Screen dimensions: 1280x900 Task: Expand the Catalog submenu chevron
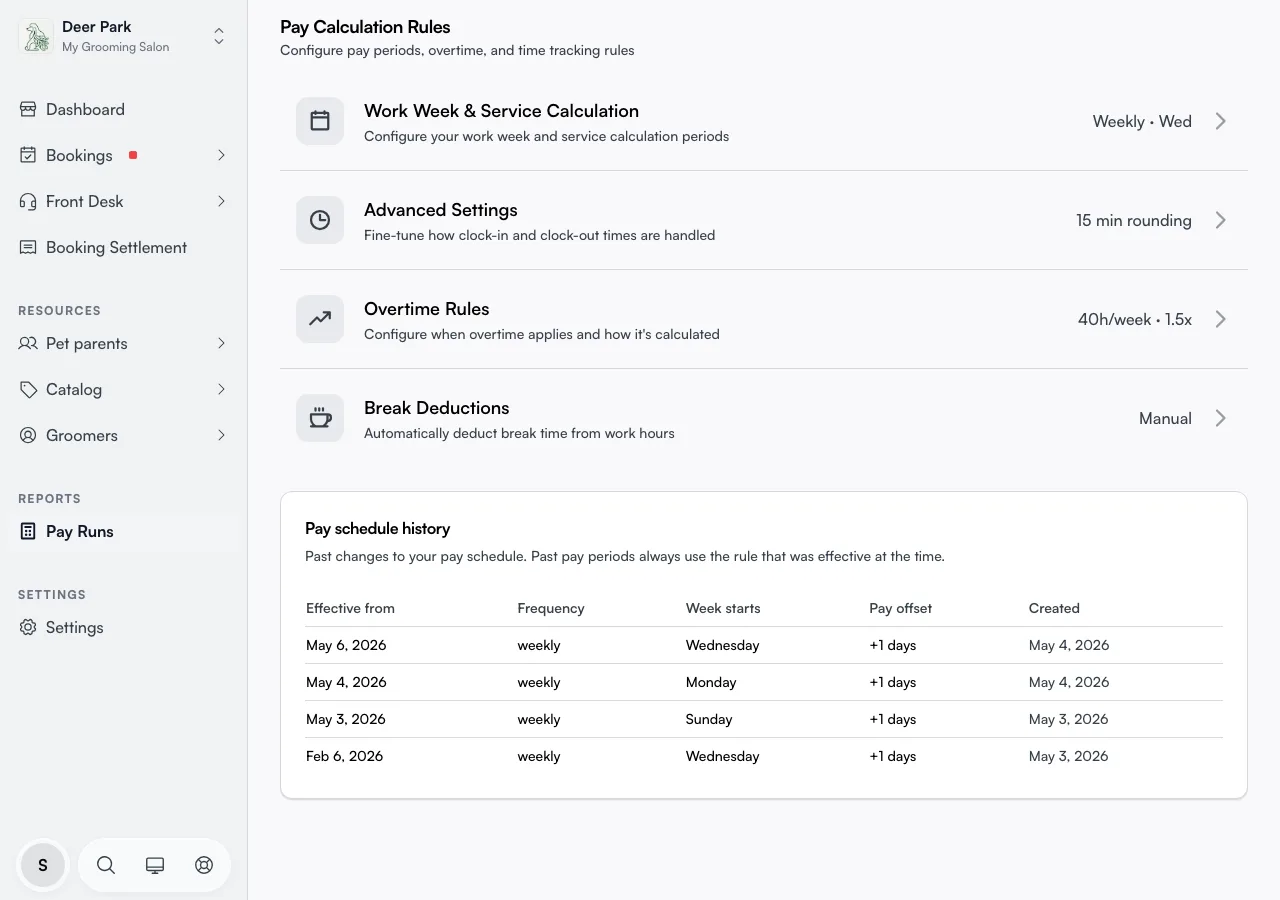[221, 389]
